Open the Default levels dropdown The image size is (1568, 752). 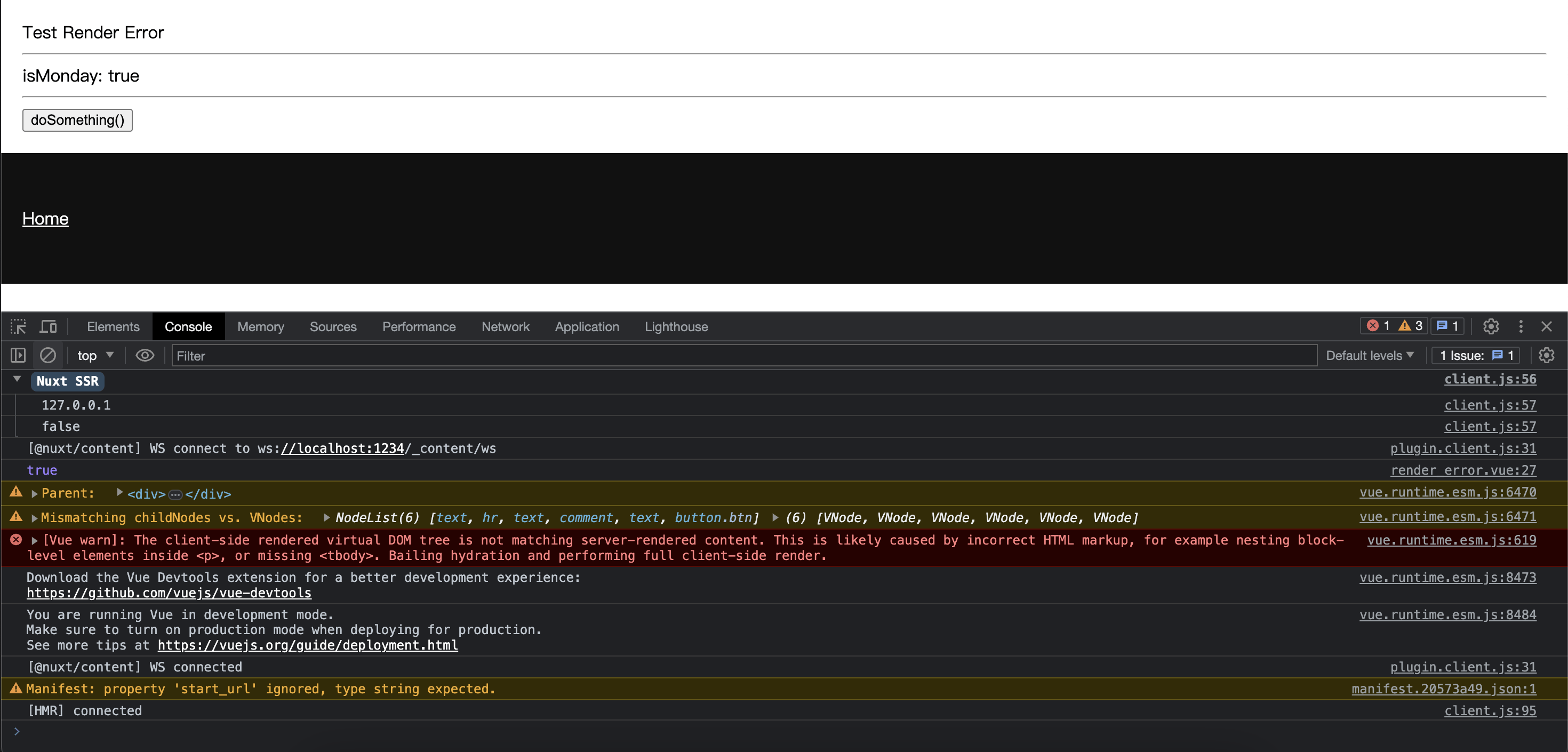(x=1370, y=355)
